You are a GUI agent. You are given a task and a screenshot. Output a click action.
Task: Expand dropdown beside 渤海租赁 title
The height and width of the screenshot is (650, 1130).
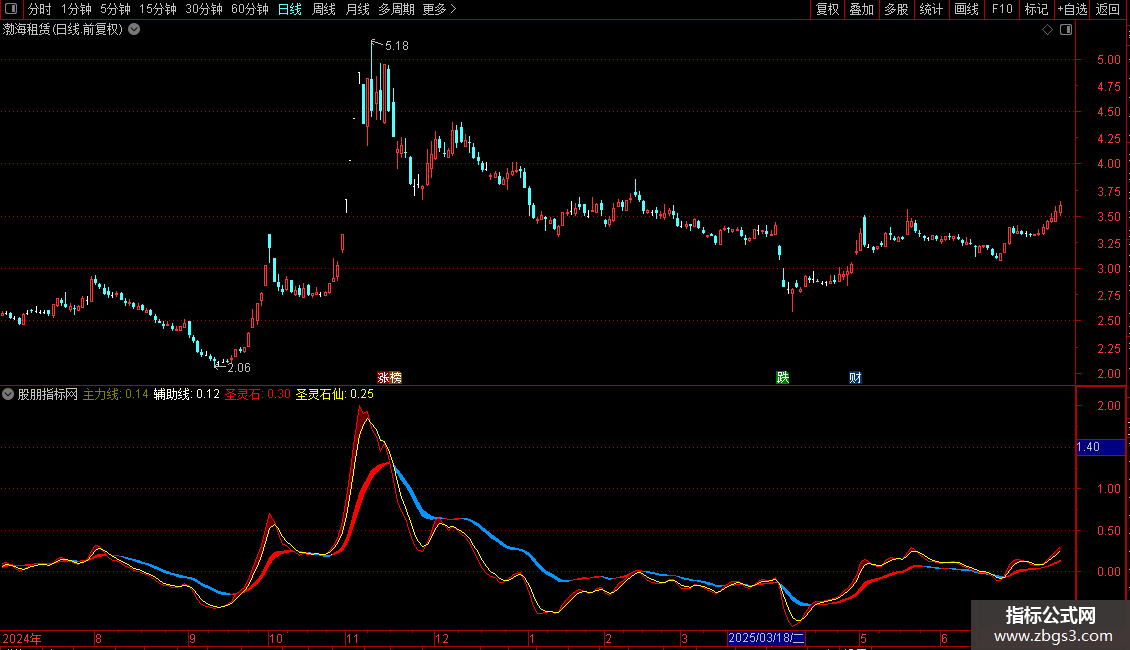134,30
